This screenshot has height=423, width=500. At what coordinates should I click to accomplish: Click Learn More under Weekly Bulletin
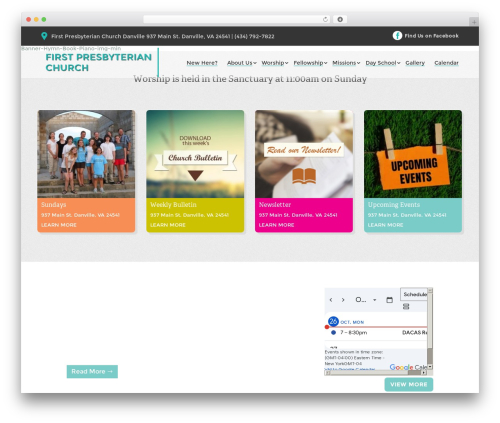click(x=168, y=225)
